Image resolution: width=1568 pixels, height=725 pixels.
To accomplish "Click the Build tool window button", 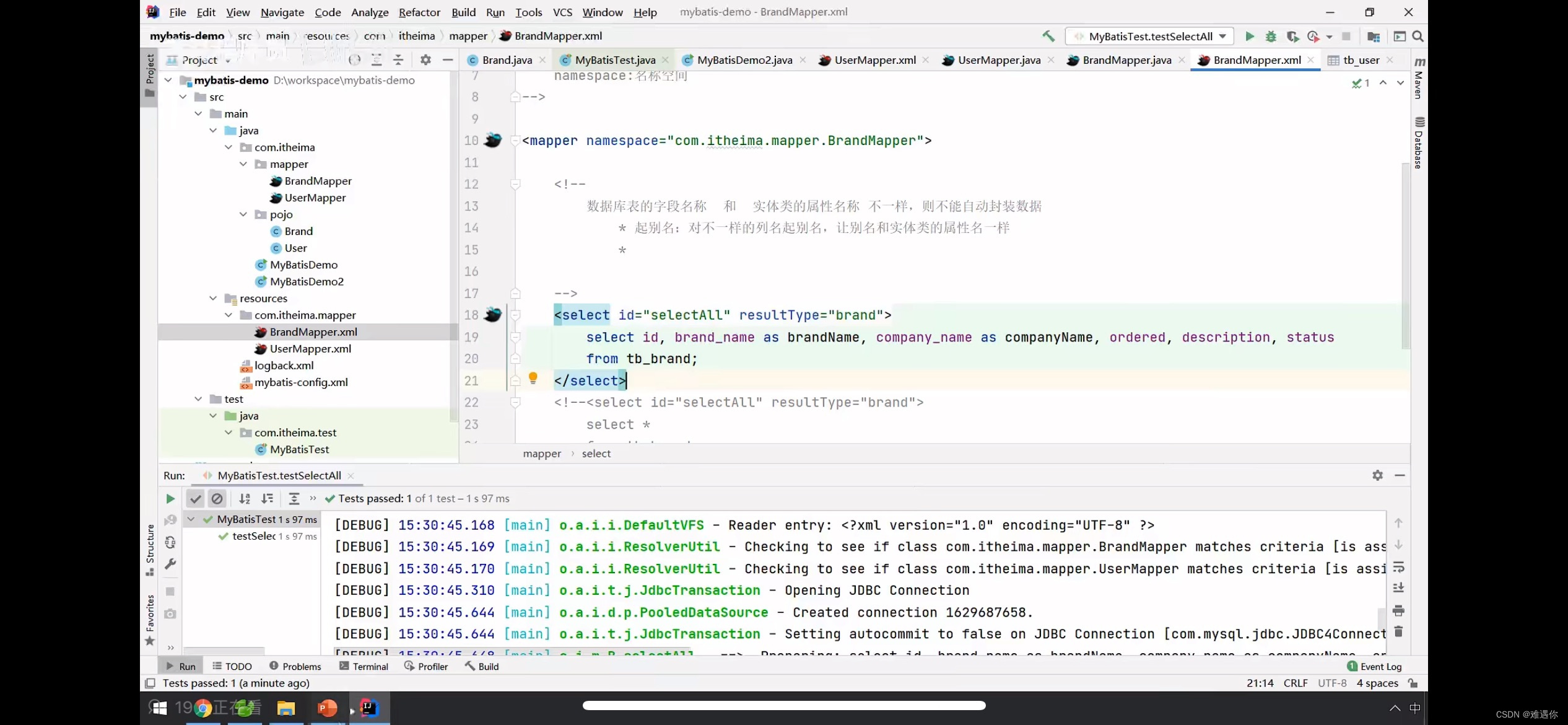I will point(482,666).
